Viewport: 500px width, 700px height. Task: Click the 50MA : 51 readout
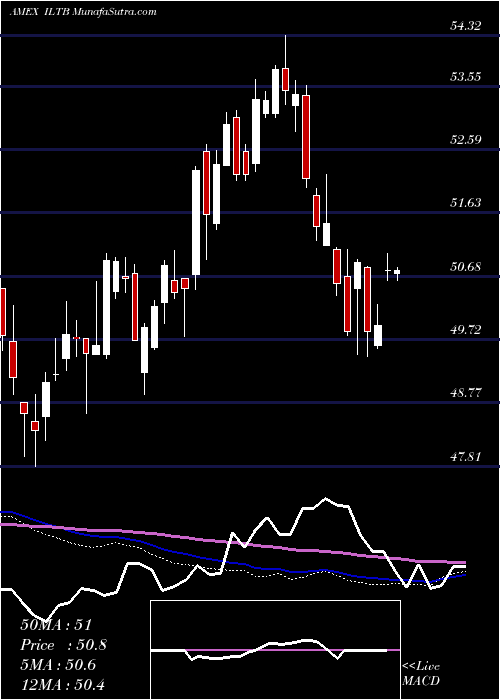click(x=56, y=625)
